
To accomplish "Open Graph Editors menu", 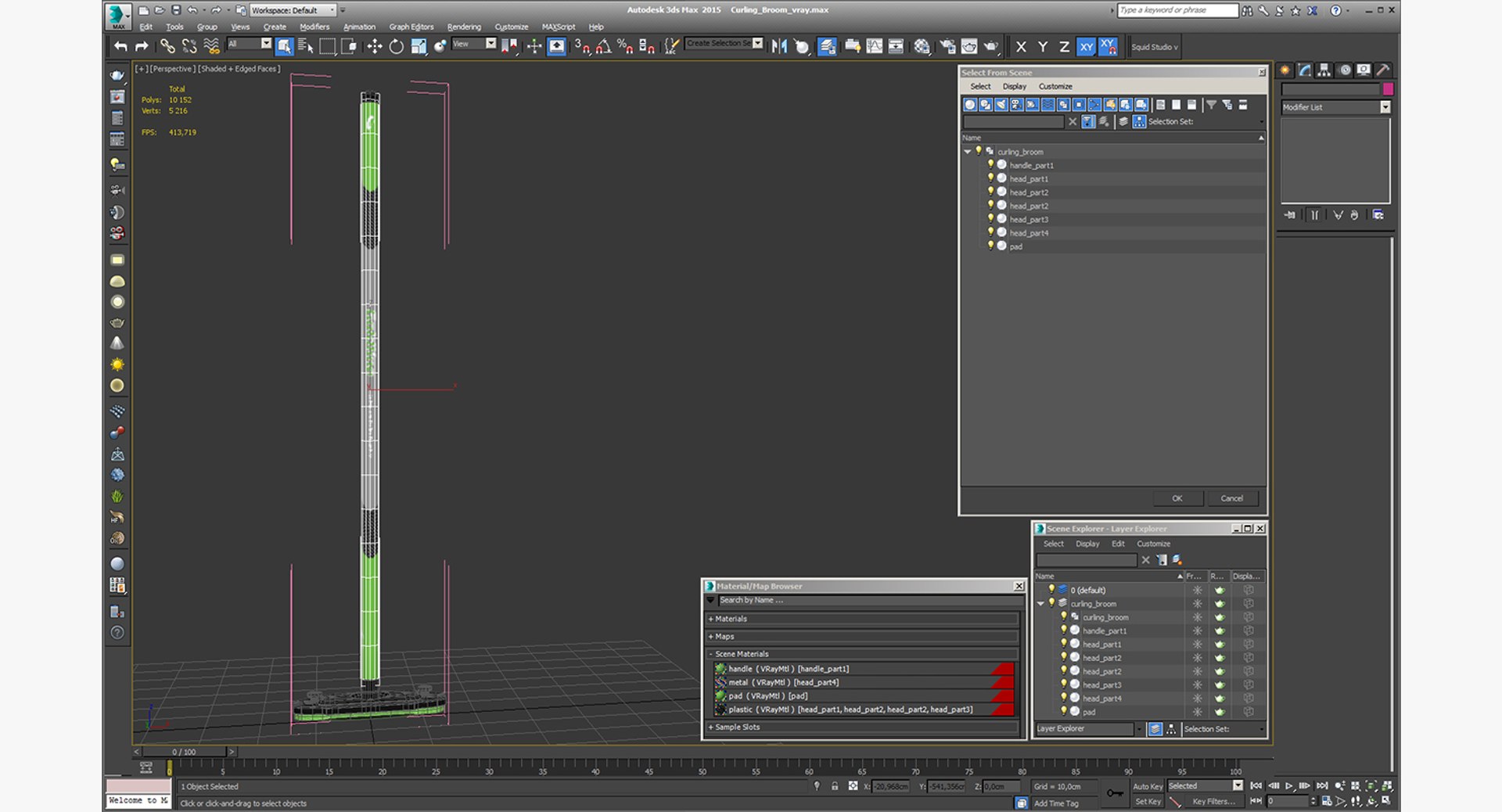I will pyautogui.click(x=411, y=27).
